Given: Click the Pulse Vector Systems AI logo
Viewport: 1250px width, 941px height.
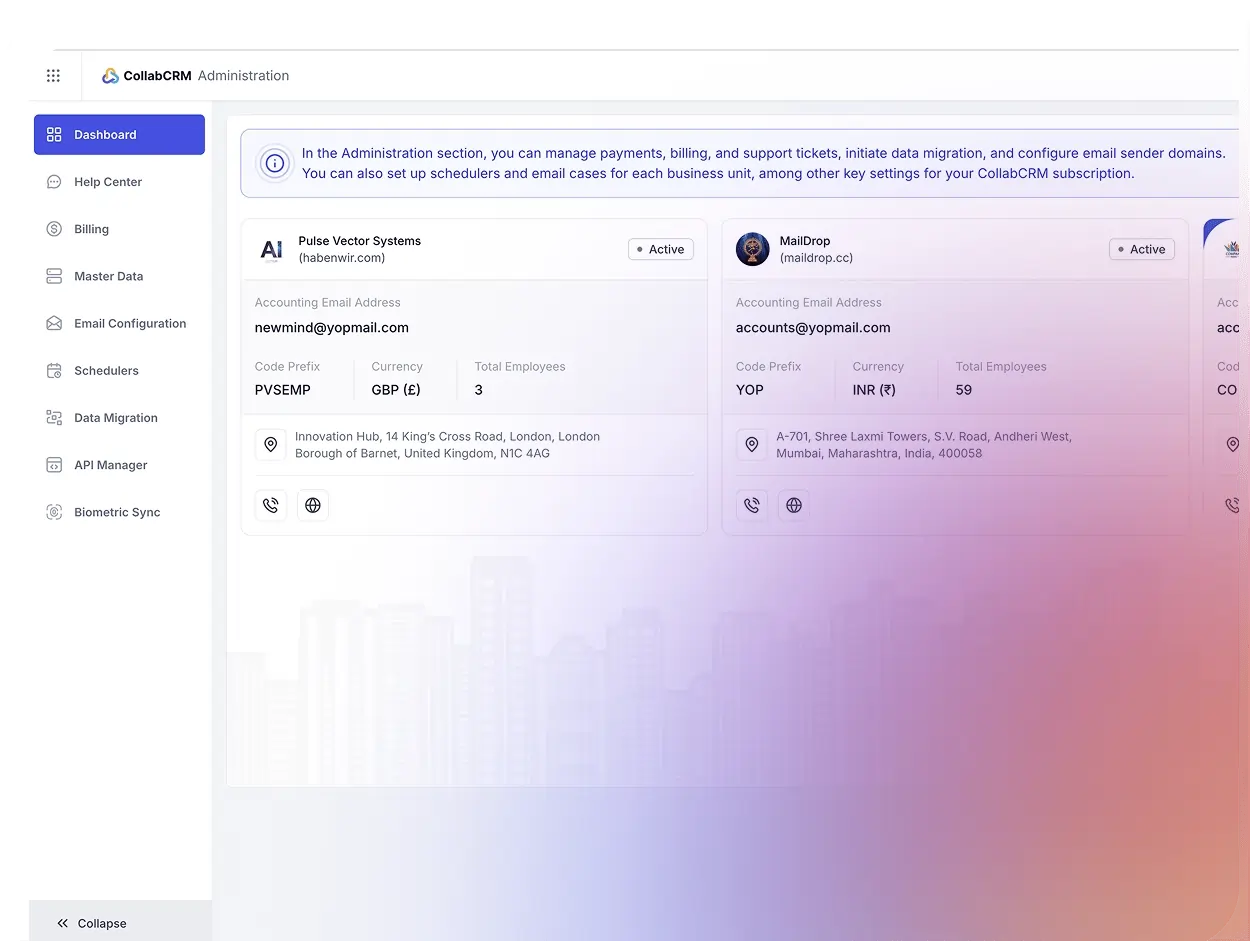Looking at the screenshot, I should tap(271, 249).
